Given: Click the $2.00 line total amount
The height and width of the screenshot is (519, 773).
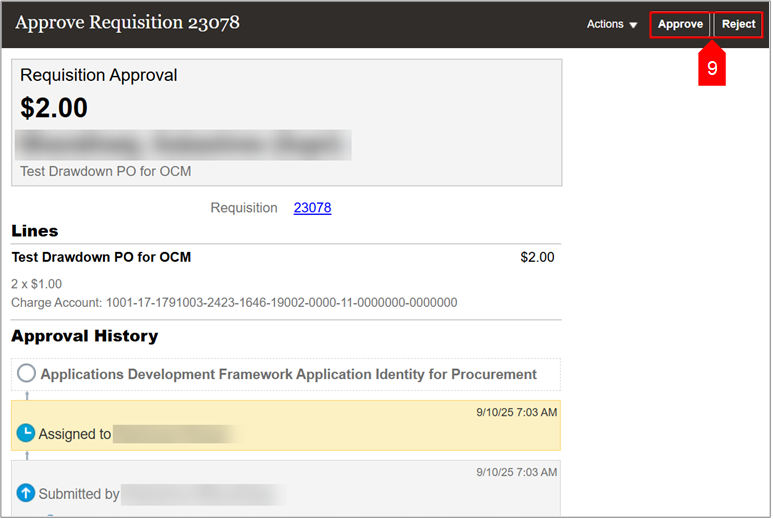Looking at the screenshot, I should (537, 257).
